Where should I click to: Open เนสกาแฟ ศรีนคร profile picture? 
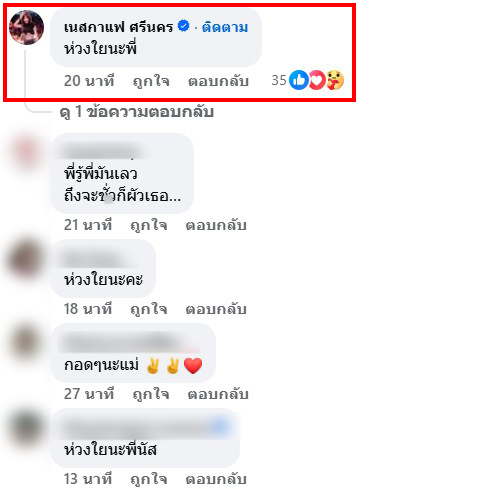[x=27, y=28]
